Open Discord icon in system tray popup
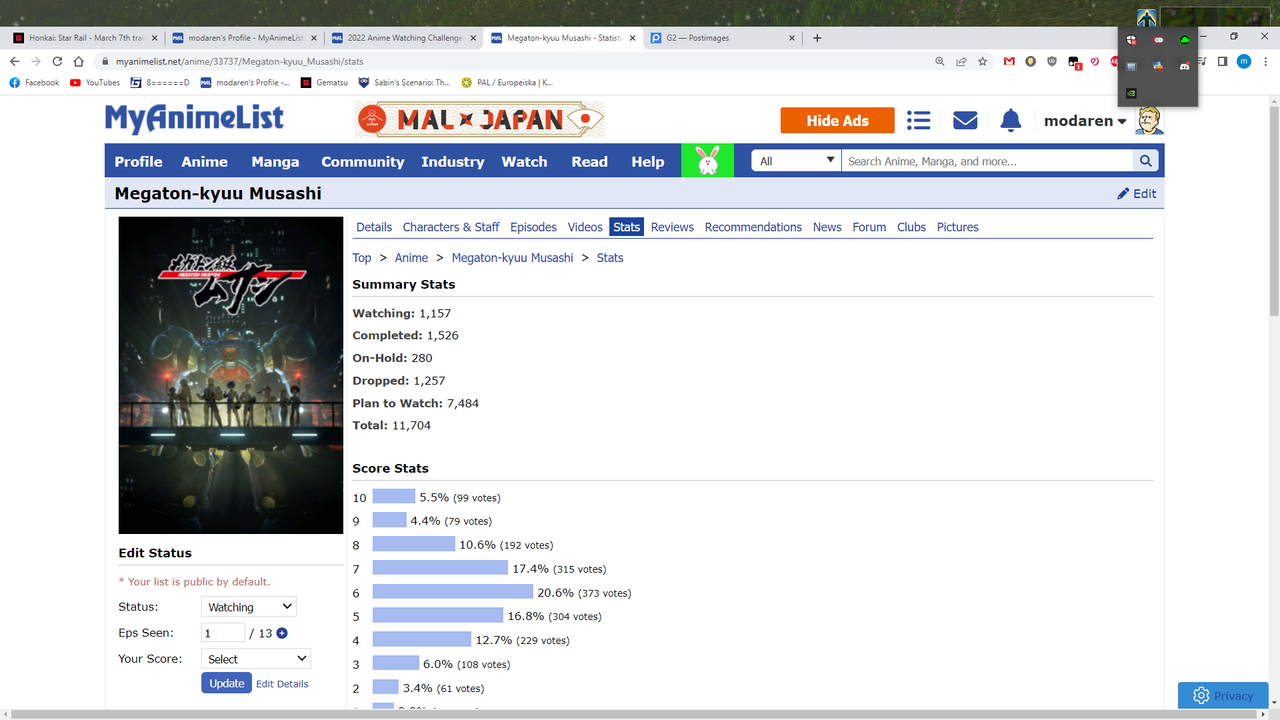This screenshot has width=1280, height=720. click(x=1184, y=66)
